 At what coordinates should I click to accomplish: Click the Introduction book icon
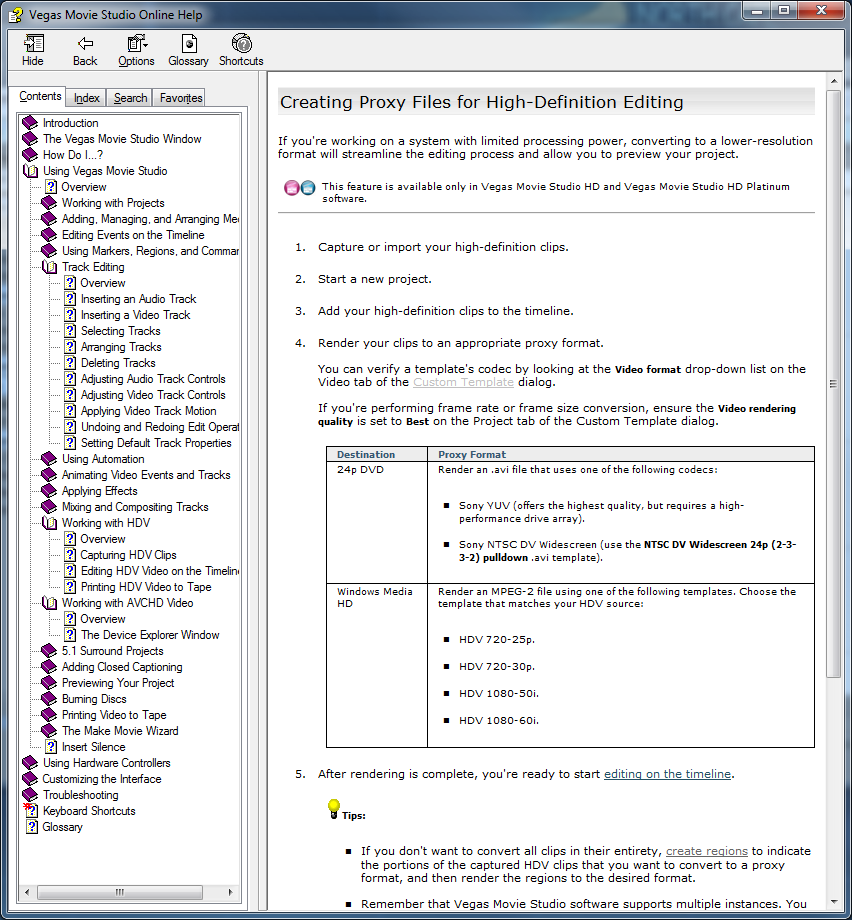(x=30, y=123)
